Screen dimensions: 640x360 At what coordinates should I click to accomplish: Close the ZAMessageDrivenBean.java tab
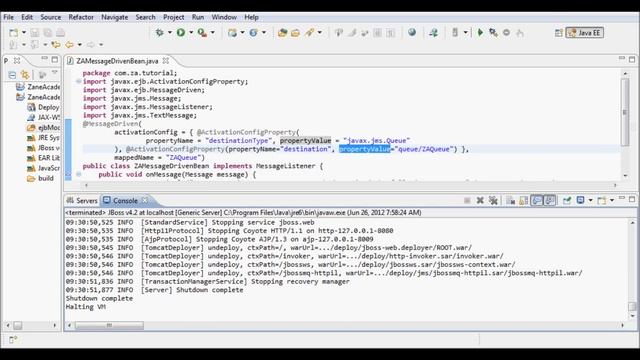click(x=165, y=60)
